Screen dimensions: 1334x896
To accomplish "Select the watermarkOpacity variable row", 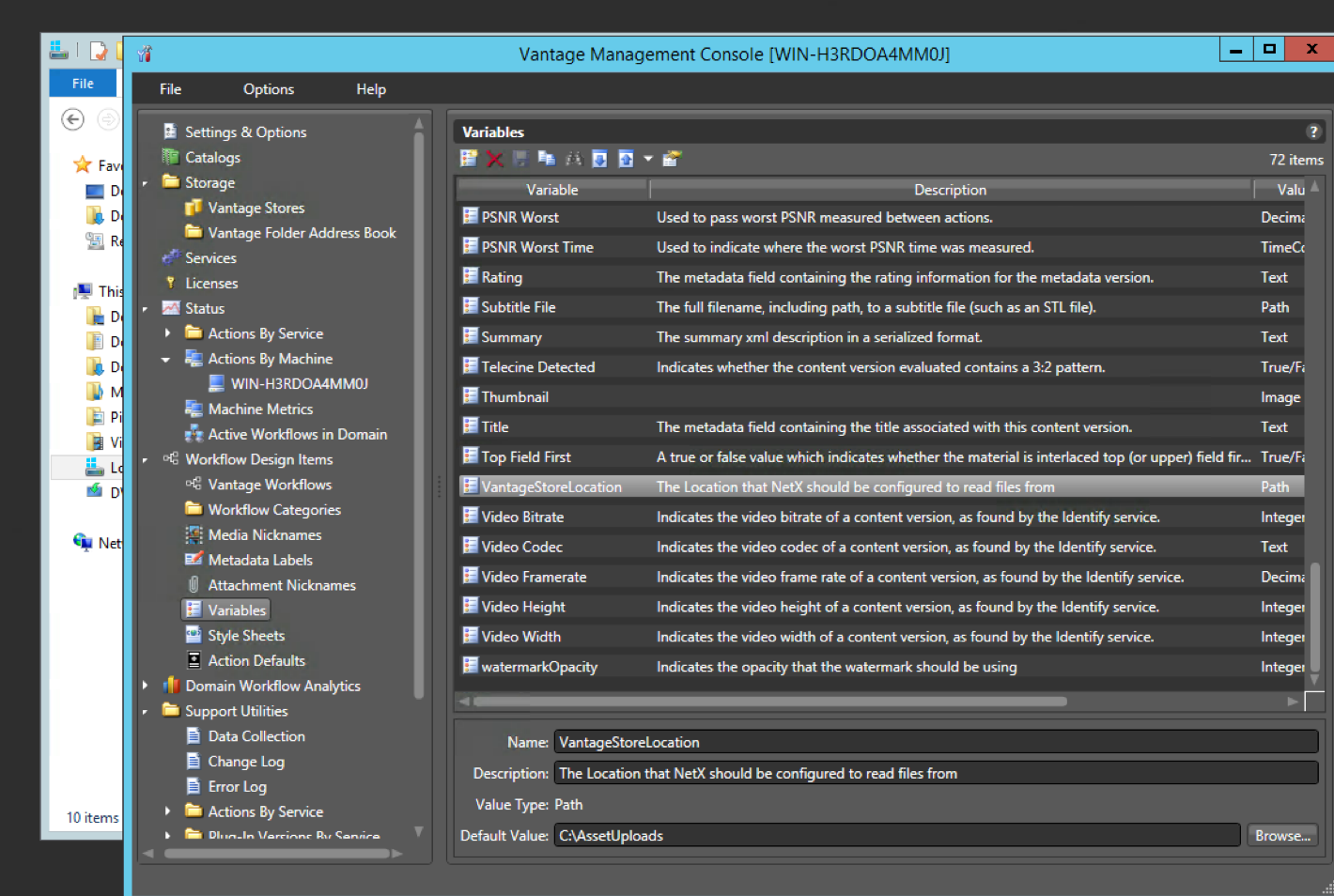I will click(881, 666).
